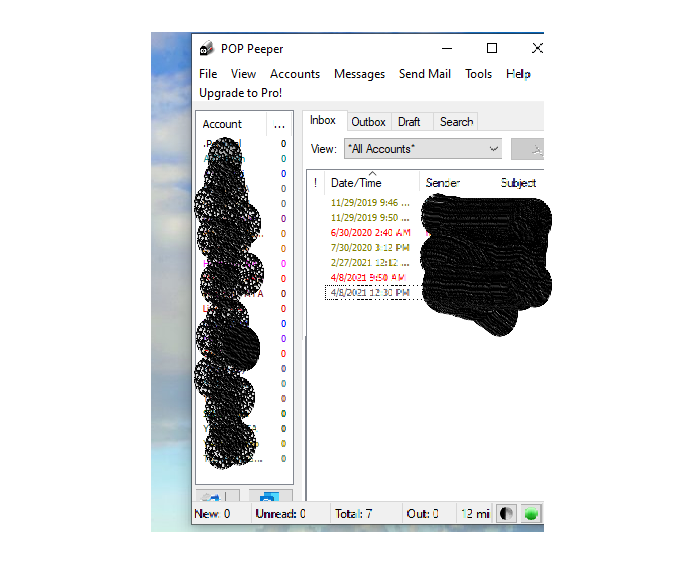Image resolution: width=696 pixels, height=564 pixels.
Task: Open the File menu
Action: coord(208,74)
